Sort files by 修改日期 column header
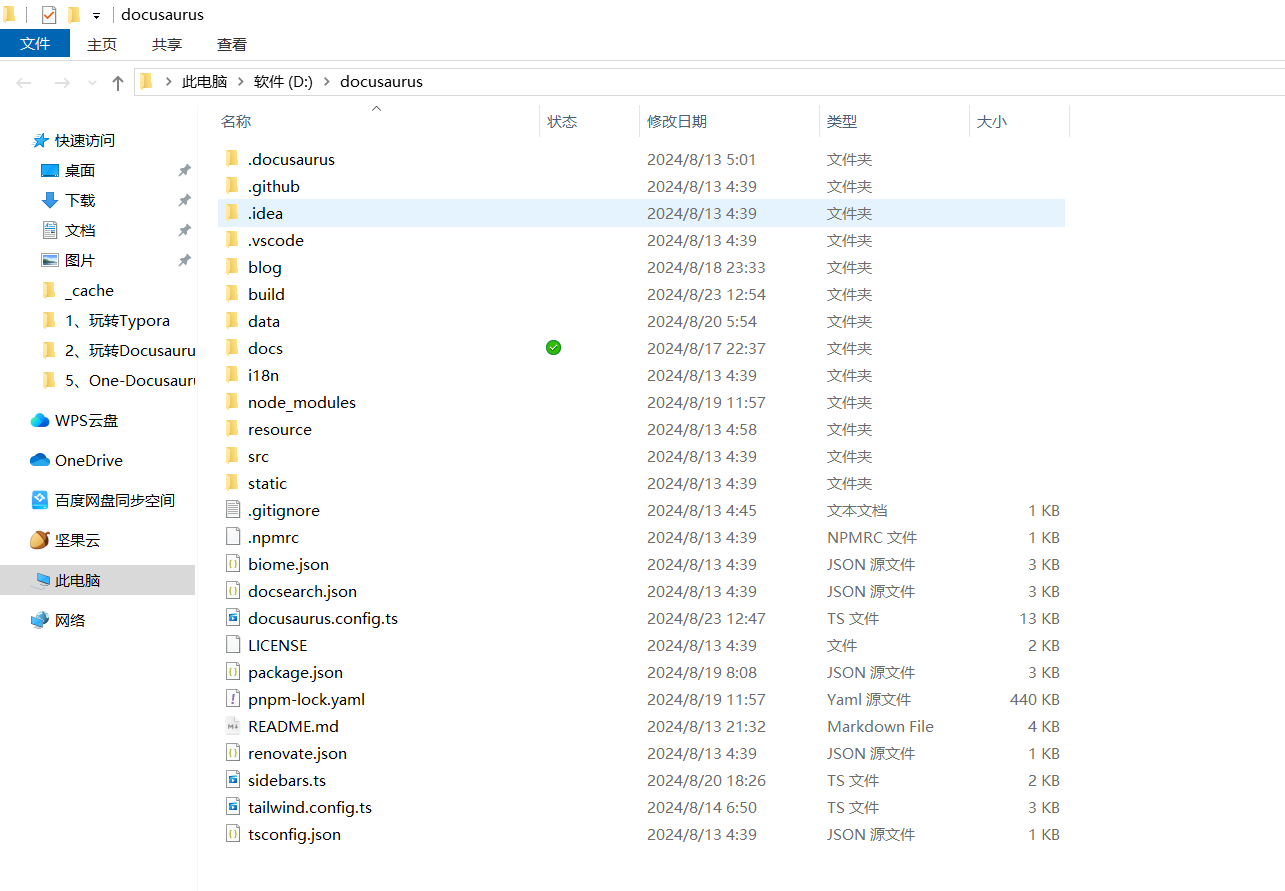This screenshot has width=1285, height=891. pyautogui.click(x=729, y=121)
